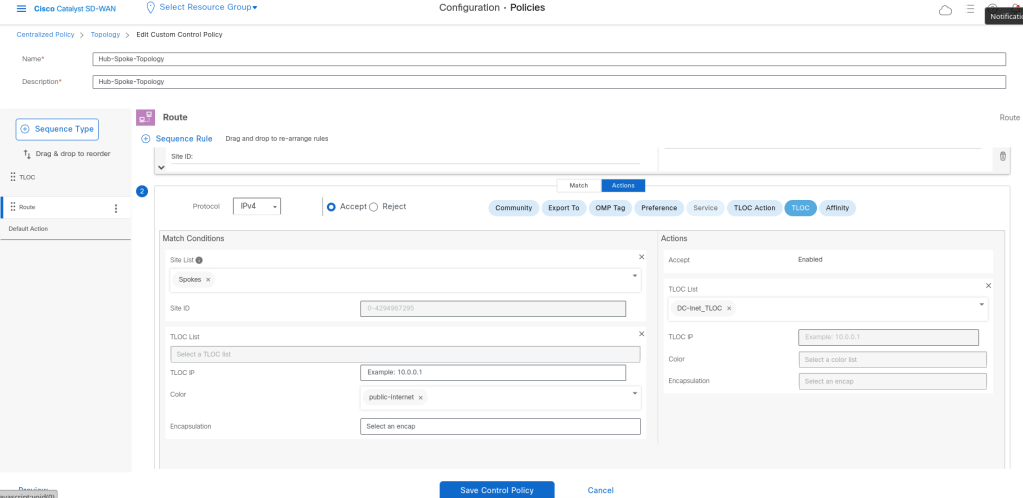The width and height of the screenshot is (1023, 498).
Task: Add a new Sequence Type
Action: coord(57,129)
